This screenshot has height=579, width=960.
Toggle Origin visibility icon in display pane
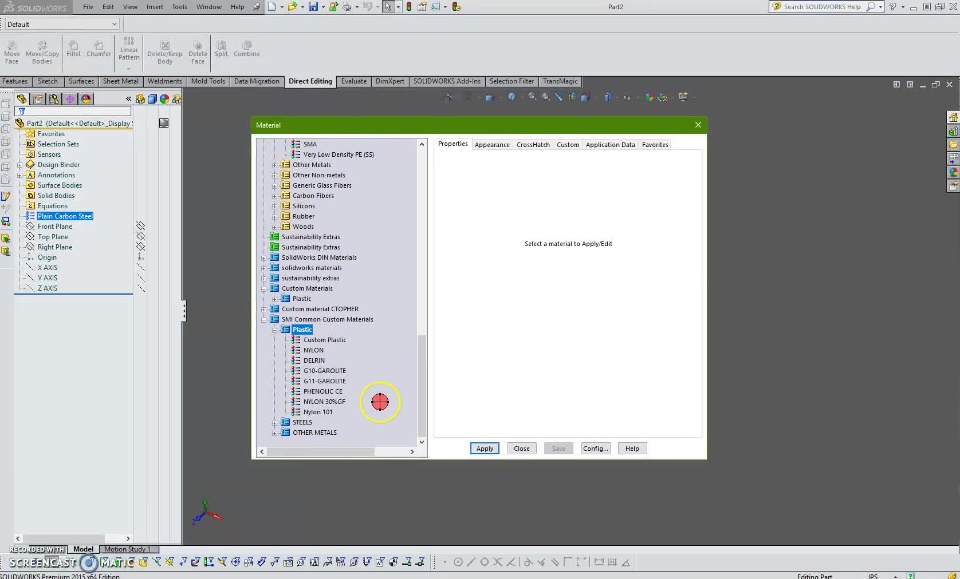point(140,258)
